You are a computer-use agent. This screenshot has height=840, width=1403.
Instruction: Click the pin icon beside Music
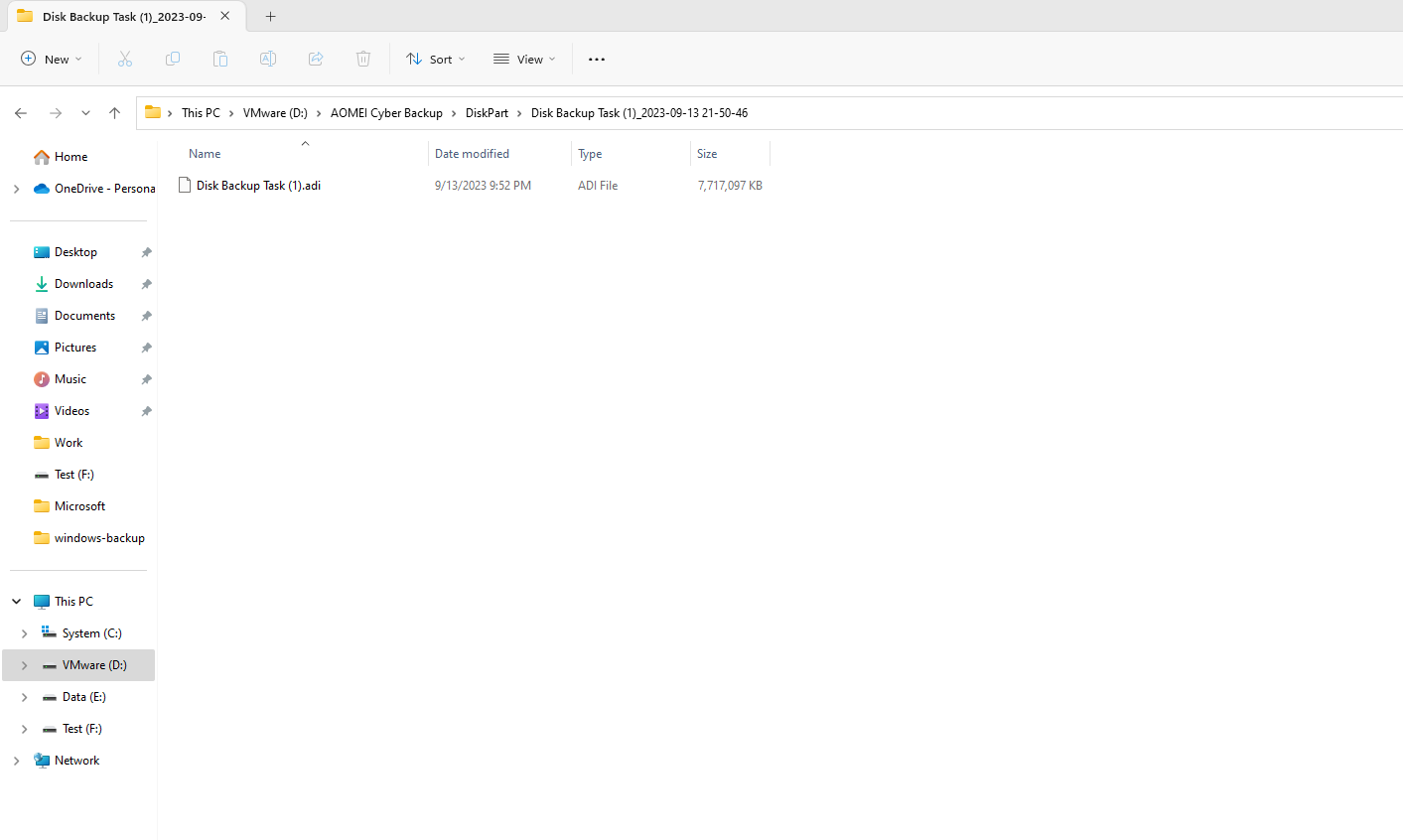[x=146, y=379]
